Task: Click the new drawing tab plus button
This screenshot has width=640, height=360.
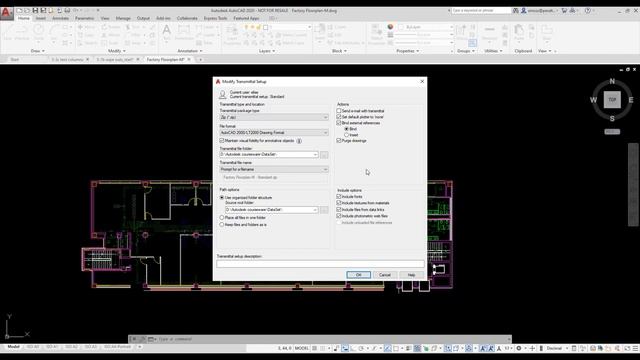Action: tap(200, 60)
